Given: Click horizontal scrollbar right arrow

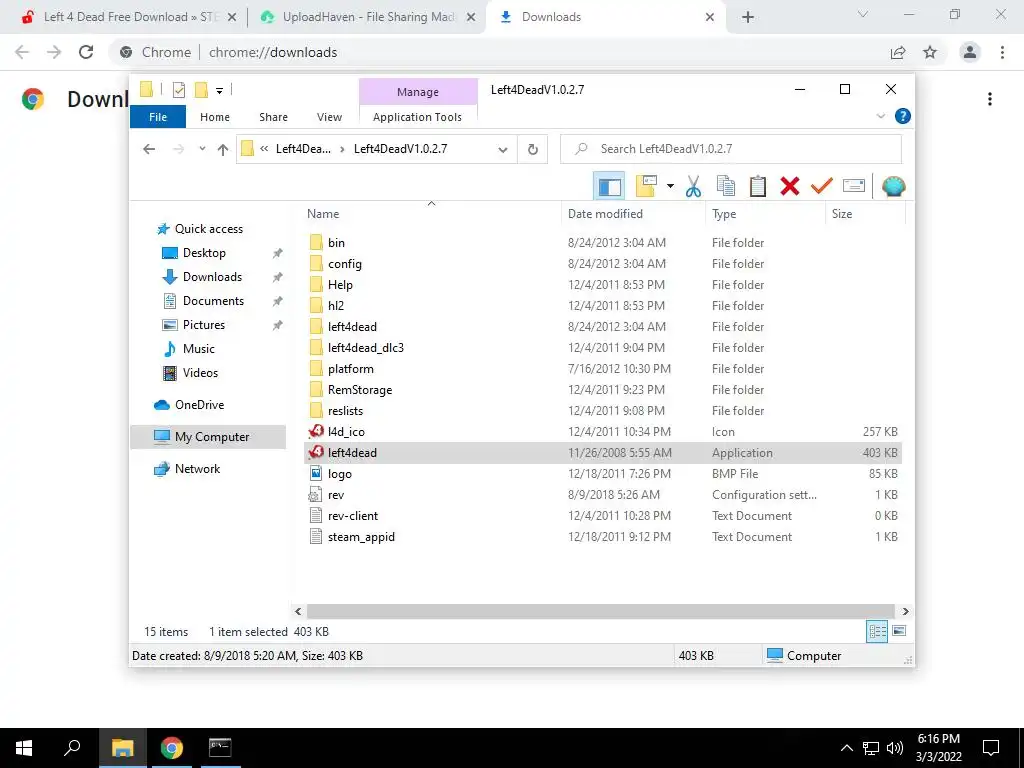Looking at the screenshot, I should click(x=905, y=611).
